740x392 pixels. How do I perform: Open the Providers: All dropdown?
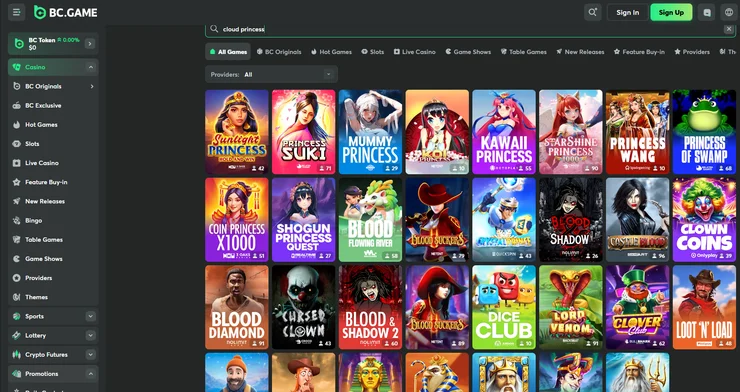click(x=271, y=75)
